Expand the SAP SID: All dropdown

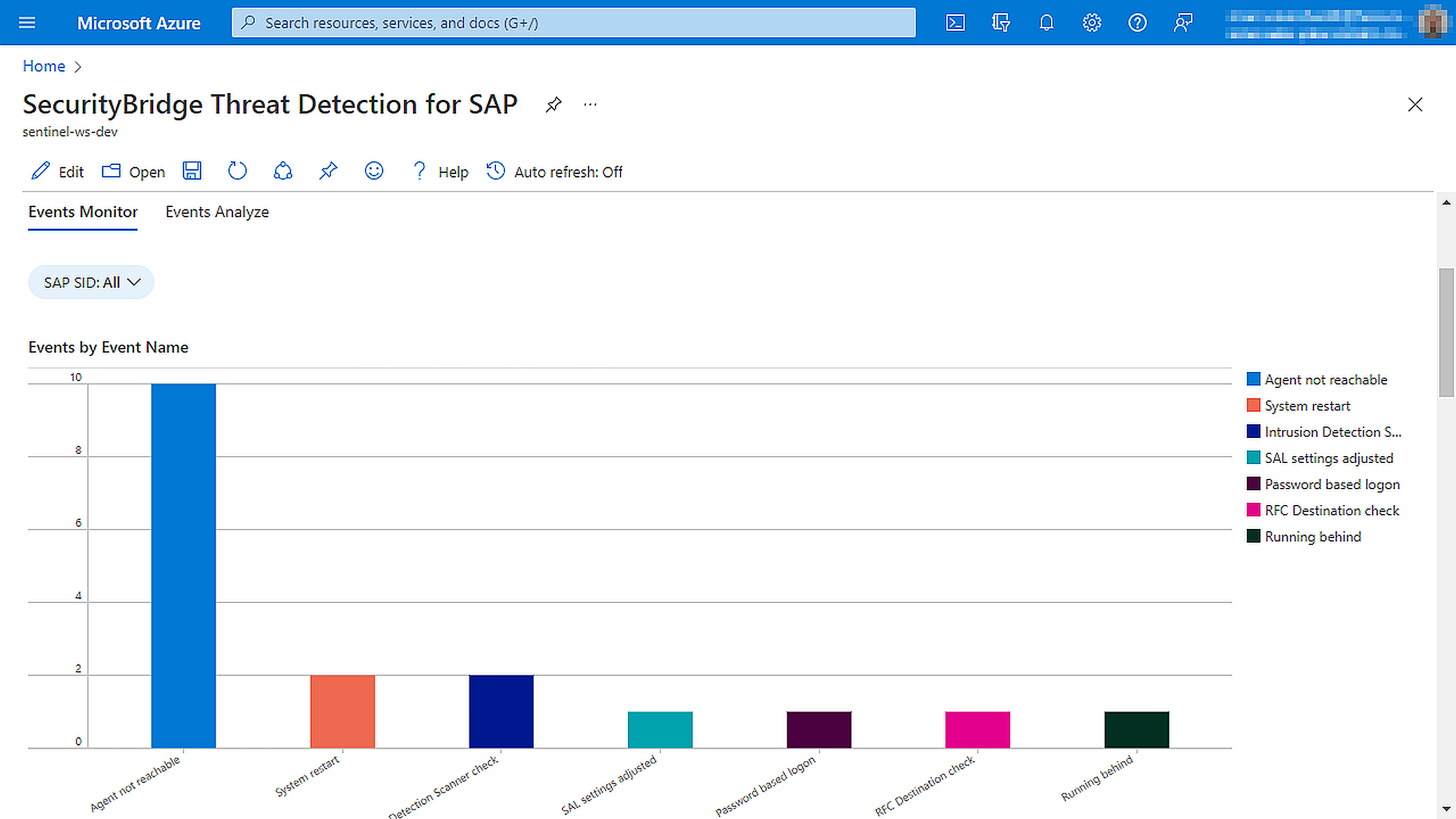coord(91,282)
